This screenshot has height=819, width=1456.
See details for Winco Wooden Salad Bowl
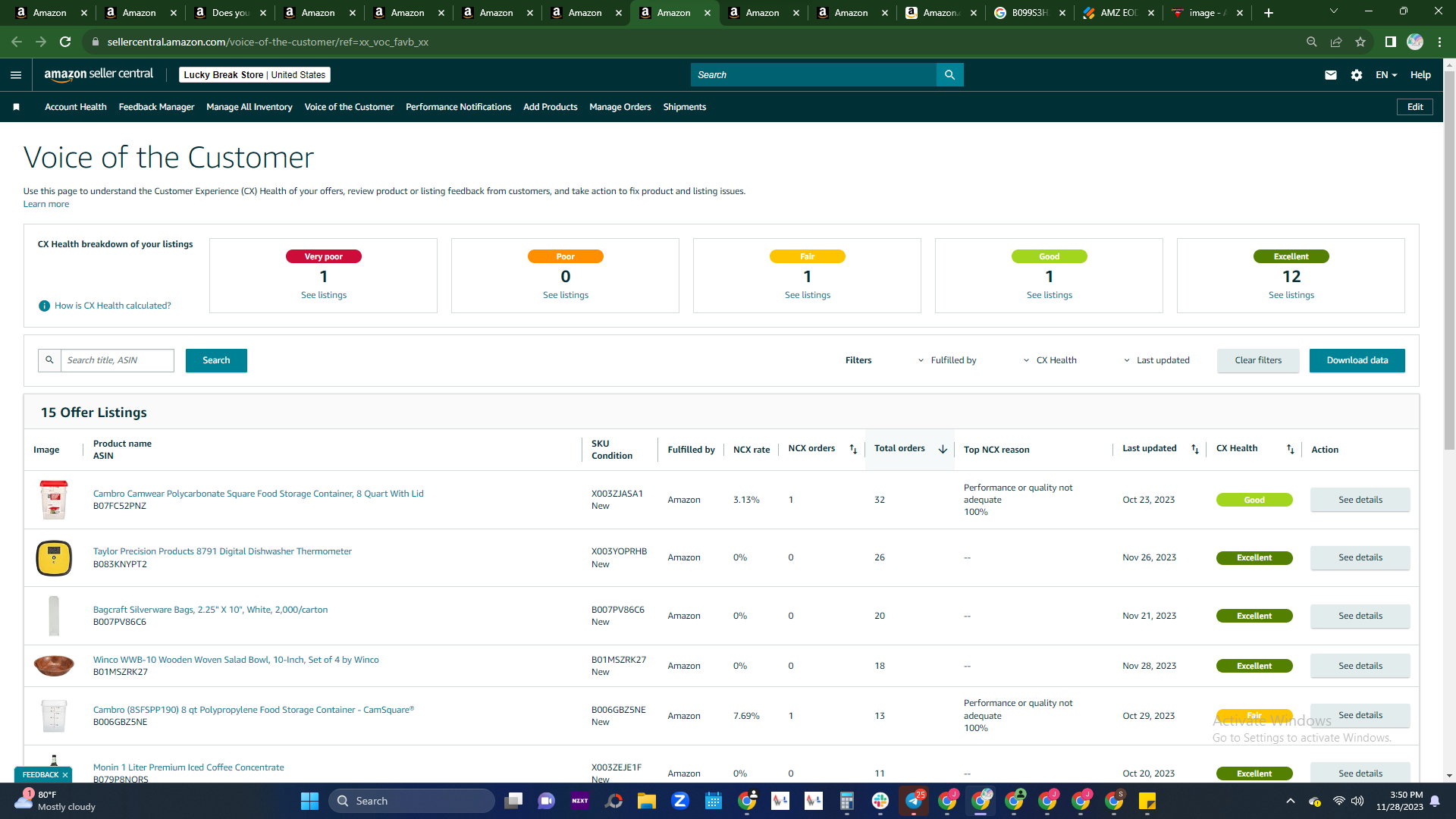(1360, 666)
